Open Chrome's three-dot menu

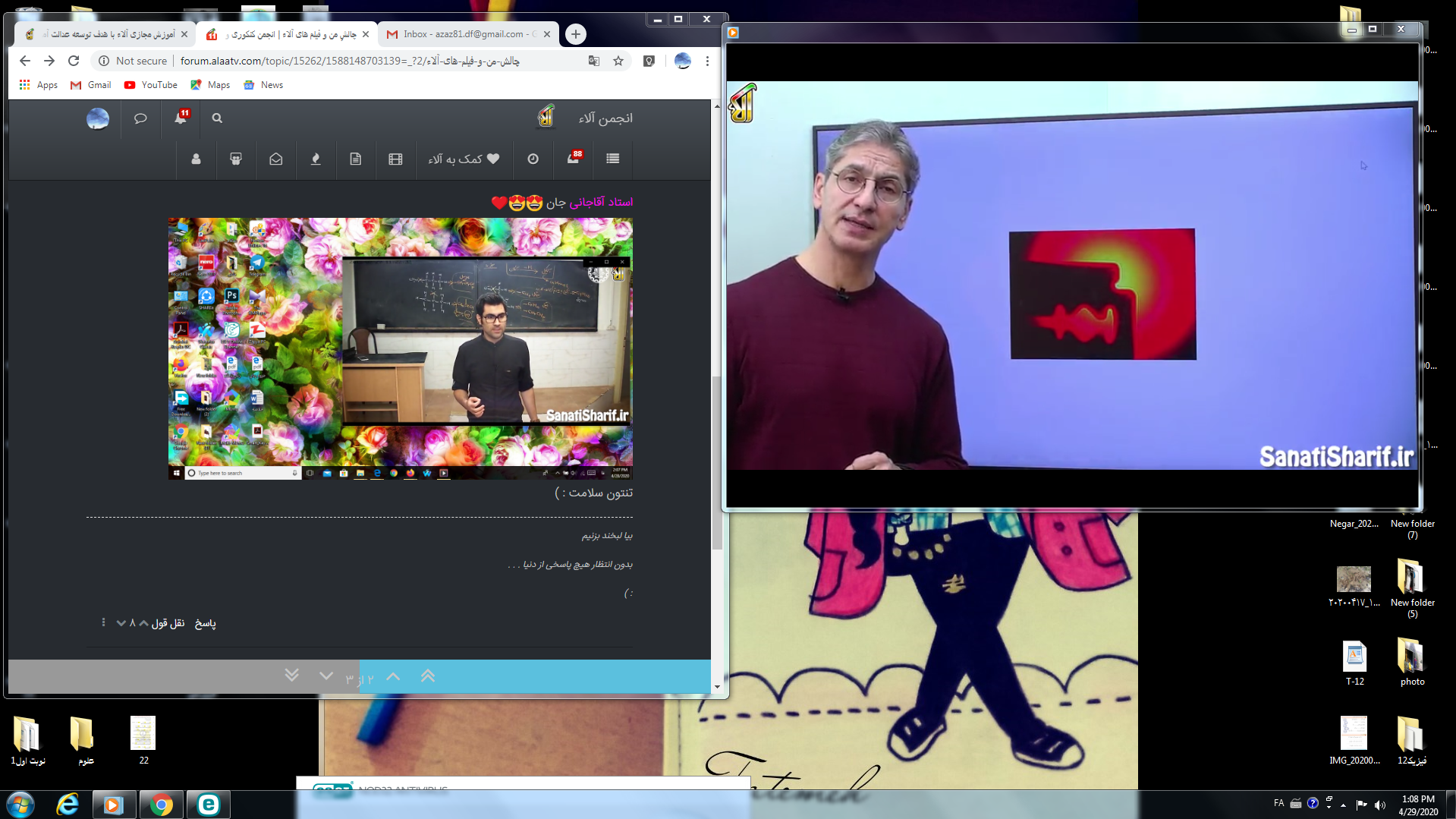(x=707, y=61)
